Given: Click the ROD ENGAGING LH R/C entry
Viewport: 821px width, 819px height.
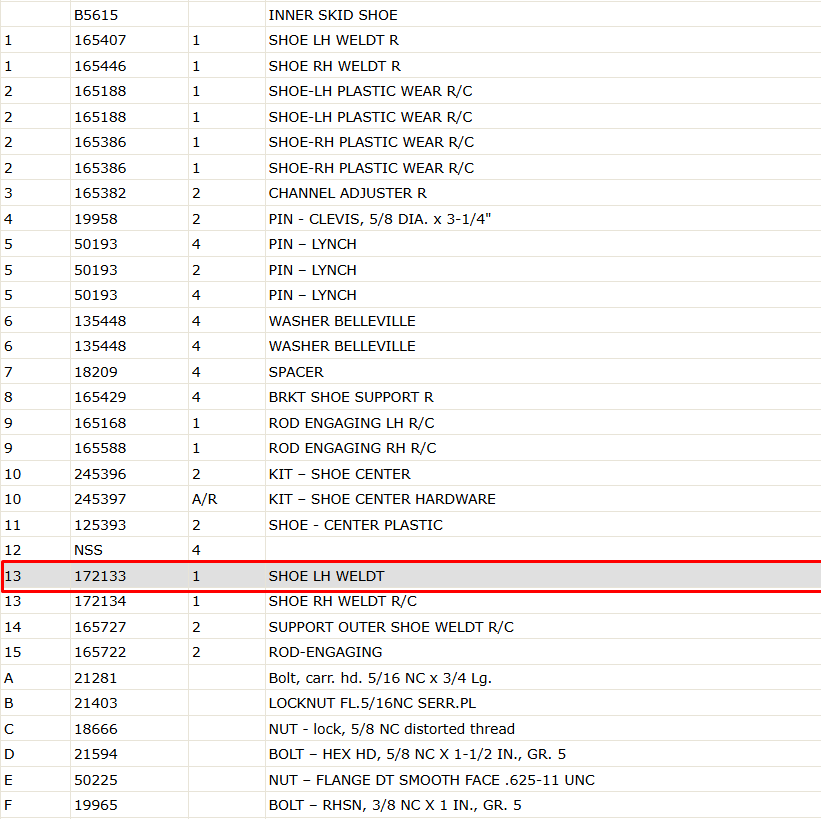Looking at the screenshot, I should click(x=351, y=423).
